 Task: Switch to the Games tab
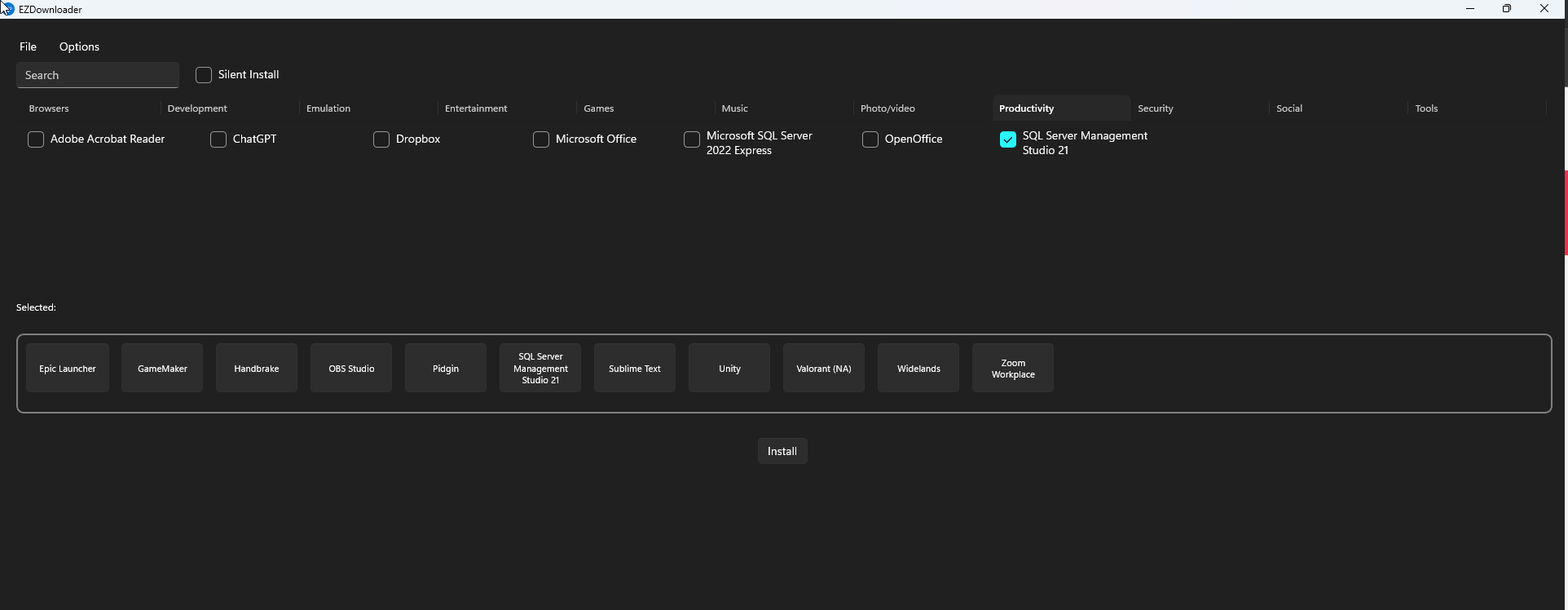(645, 108)
